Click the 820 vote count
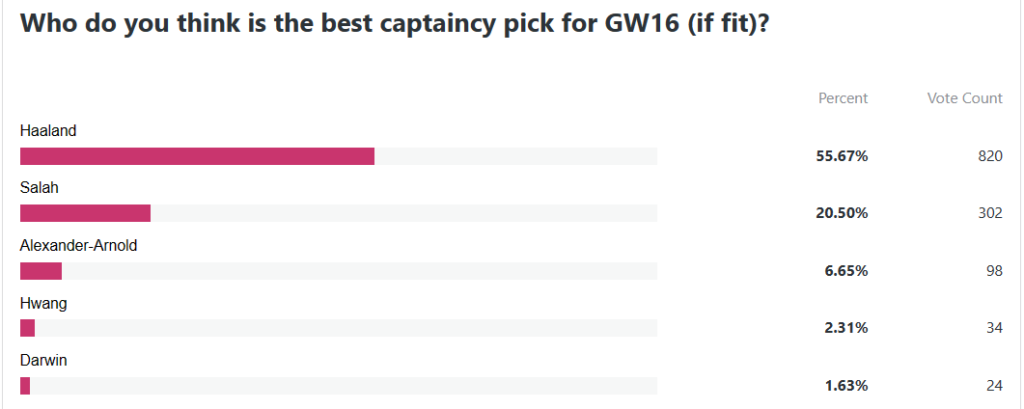Image resolution: width=1024 pixels, height=409 pixels. pos(990,156)
